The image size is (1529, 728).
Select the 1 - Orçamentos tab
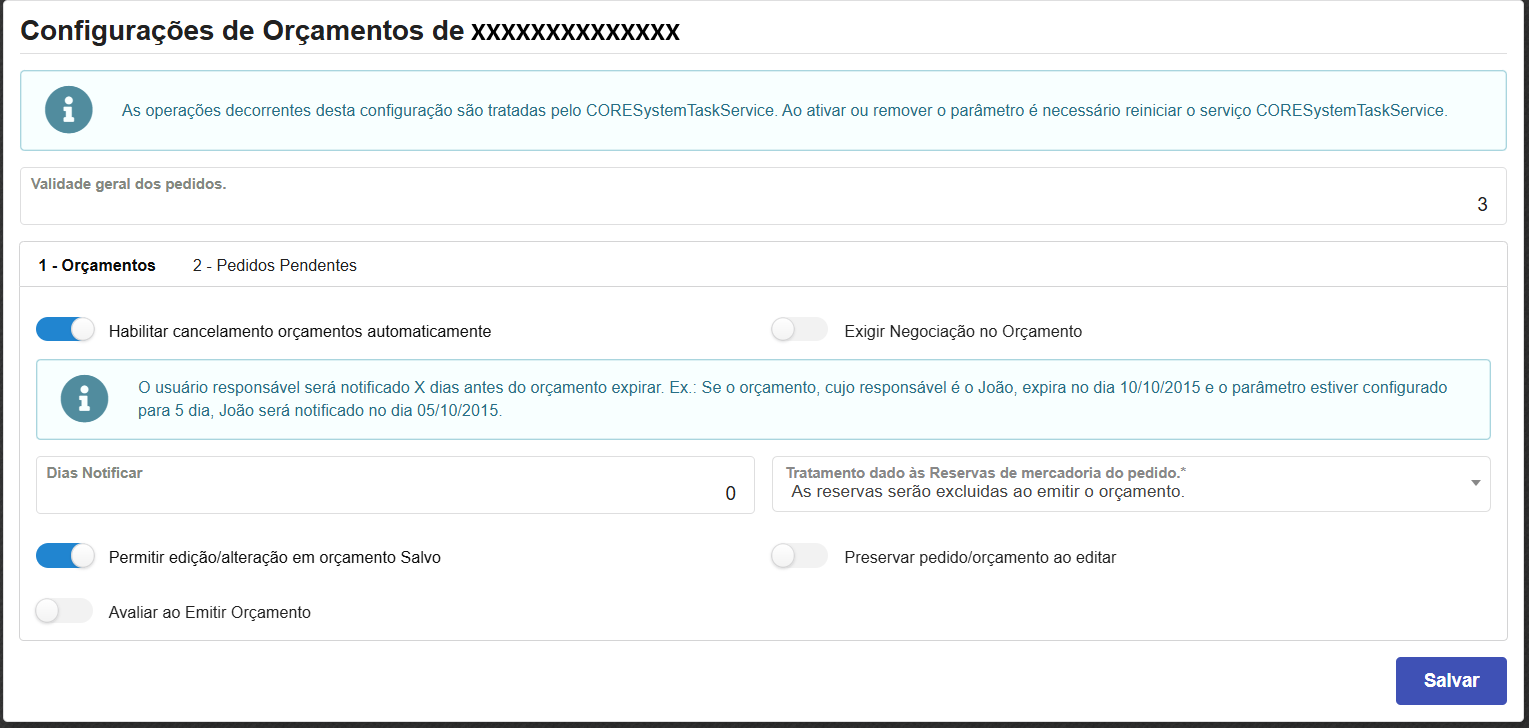[97, 266]
